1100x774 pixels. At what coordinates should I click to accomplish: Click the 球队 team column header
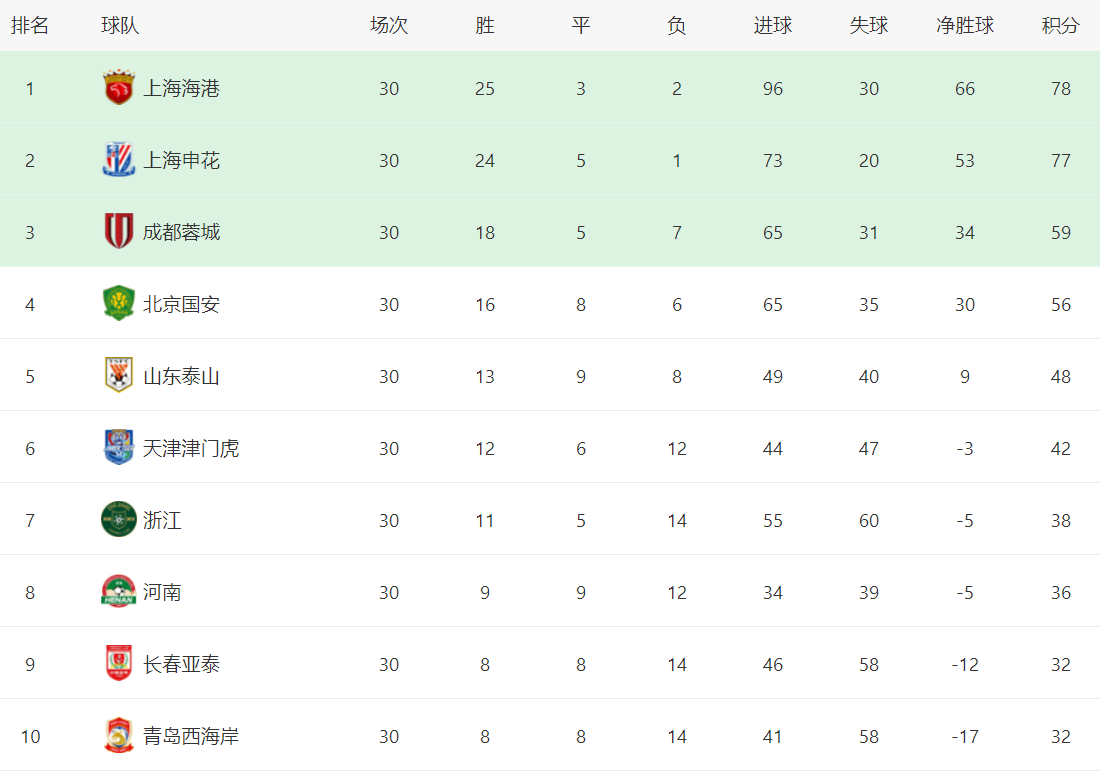point(120,26)
